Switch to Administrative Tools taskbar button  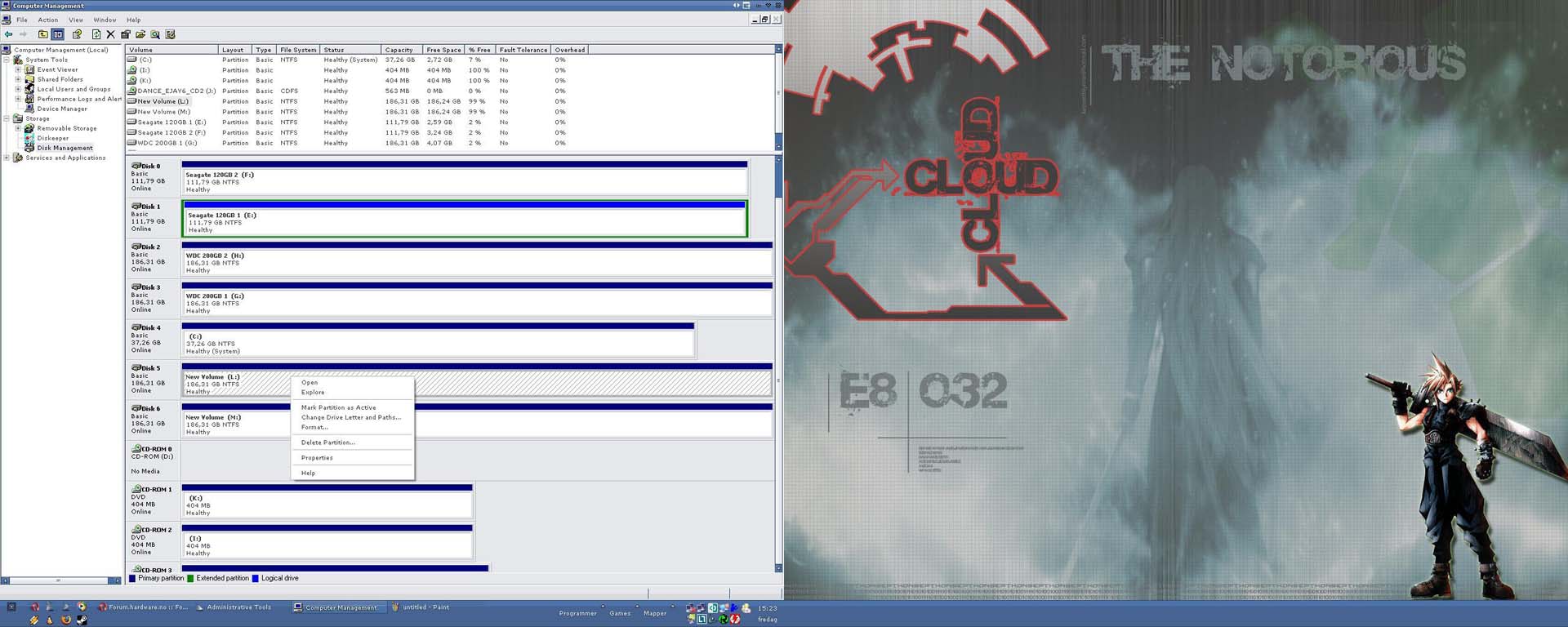pyautogui.click(x=234, y=607)
